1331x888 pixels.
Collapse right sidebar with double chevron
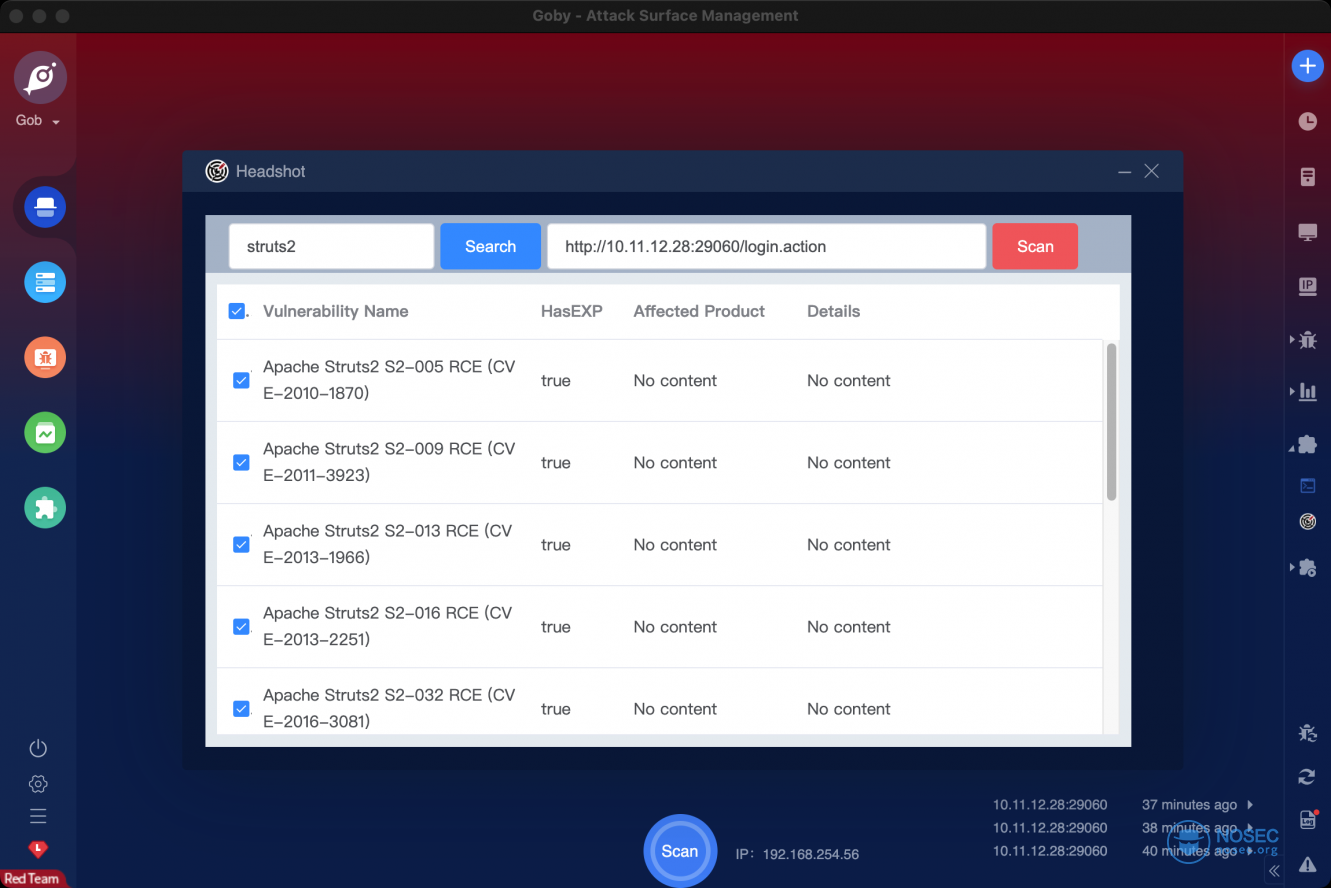[1274, 871]
